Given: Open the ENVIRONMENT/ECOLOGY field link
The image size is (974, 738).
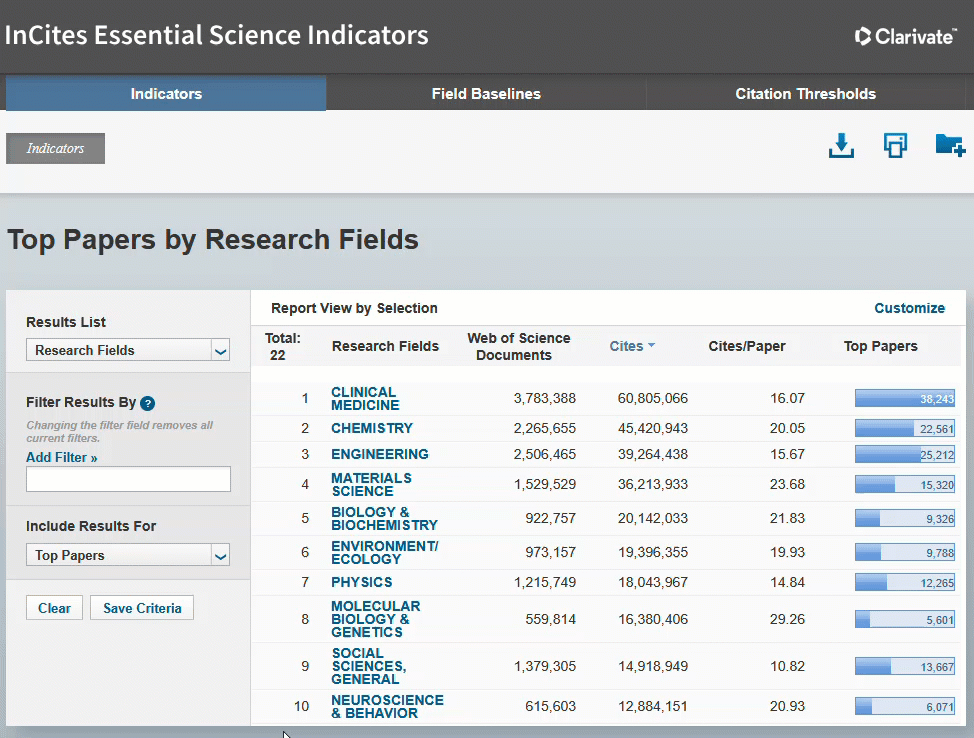Looking at the screenshot, I should pyautogui.click(x=385, y=552).
